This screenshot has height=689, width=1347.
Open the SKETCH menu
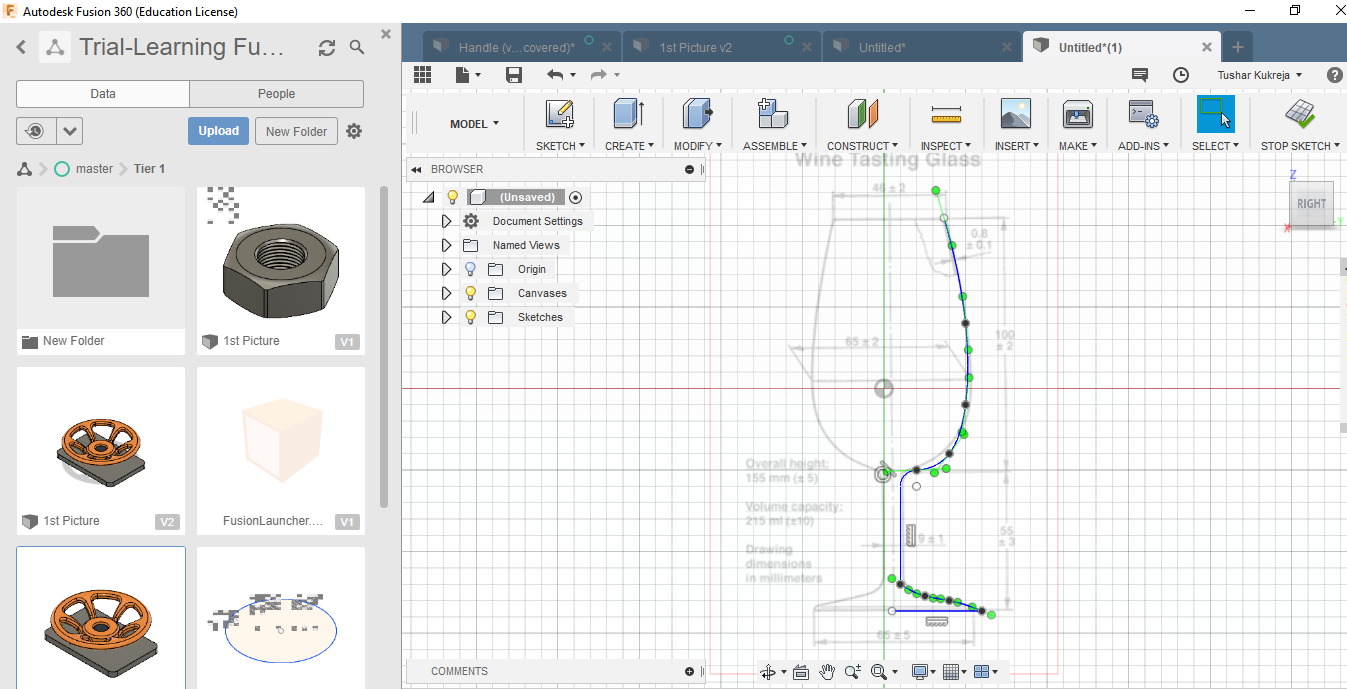[x=560, y=146]
